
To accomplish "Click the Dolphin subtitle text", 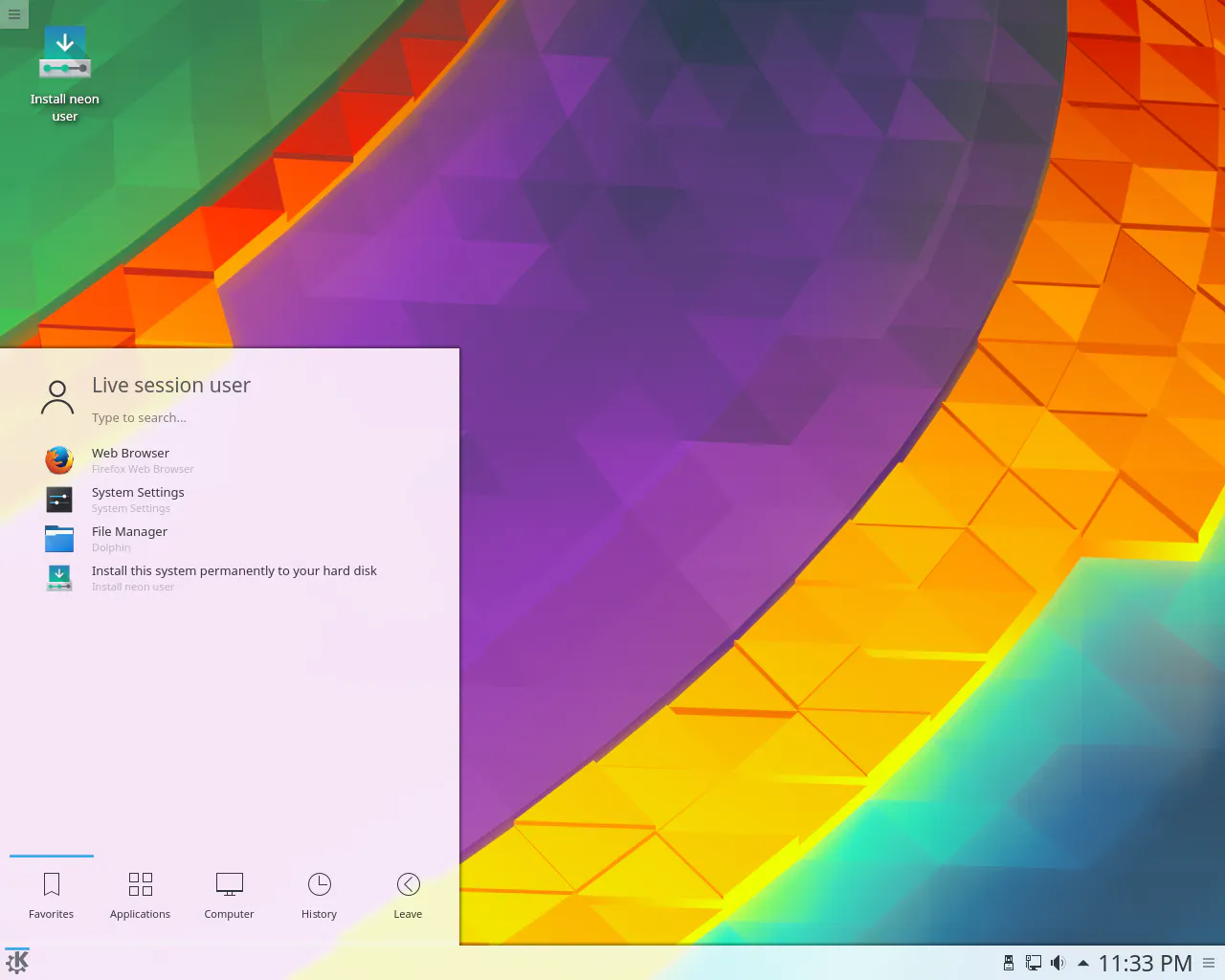I will pos(111,547).
